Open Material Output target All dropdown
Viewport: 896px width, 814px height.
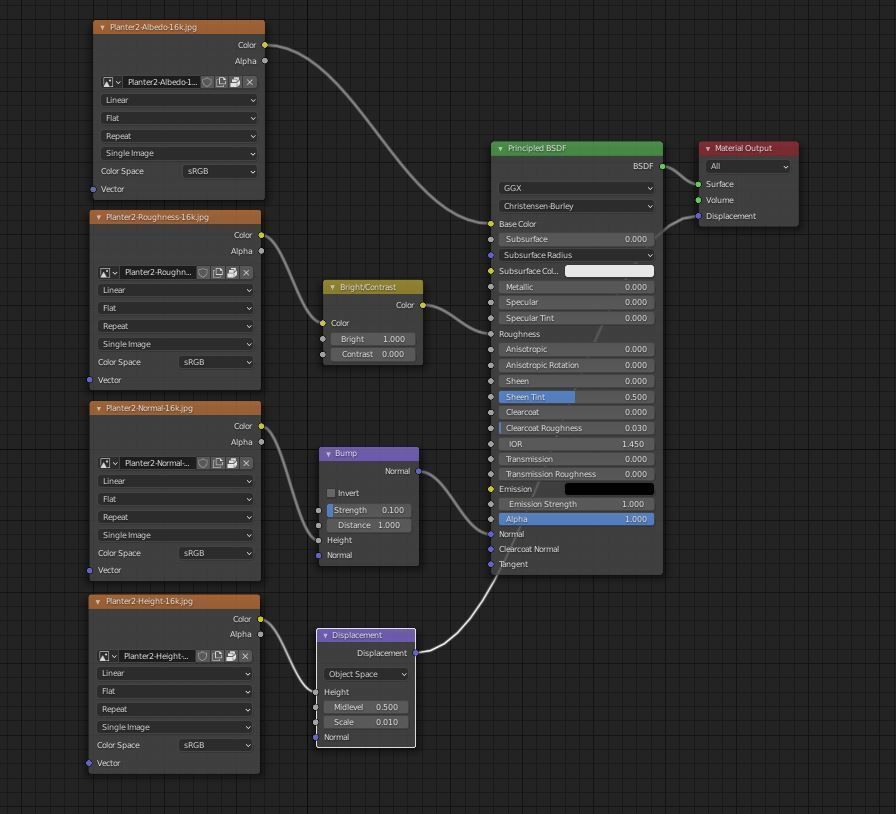[x=747, y=166]
